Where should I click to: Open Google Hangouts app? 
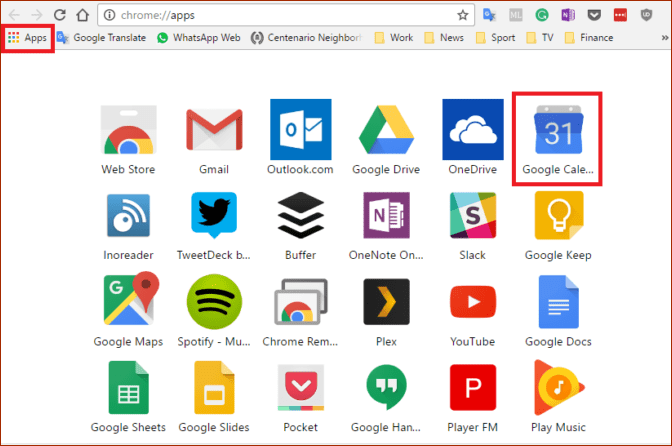tap(386, 398)
